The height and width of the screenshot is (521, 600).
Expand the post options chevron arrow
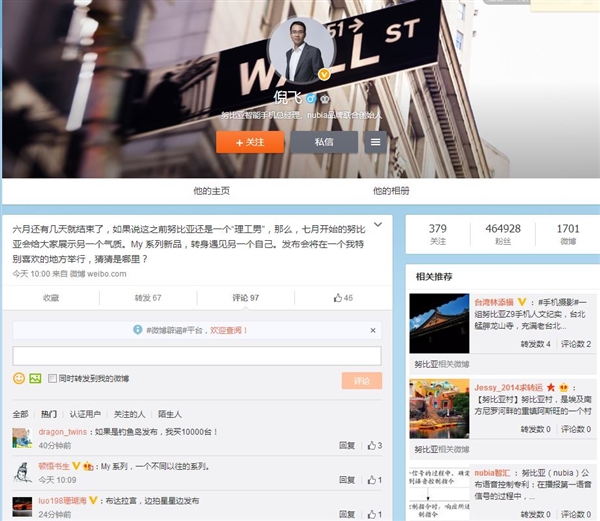point(378,225)
